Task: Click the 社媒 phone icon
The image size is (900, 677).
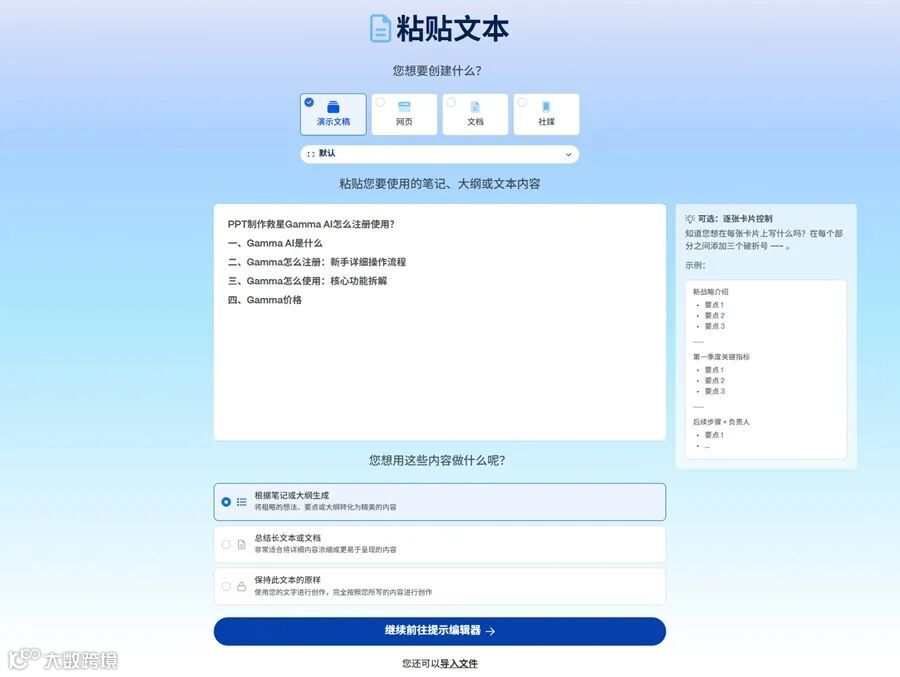Action: (546, 107)
